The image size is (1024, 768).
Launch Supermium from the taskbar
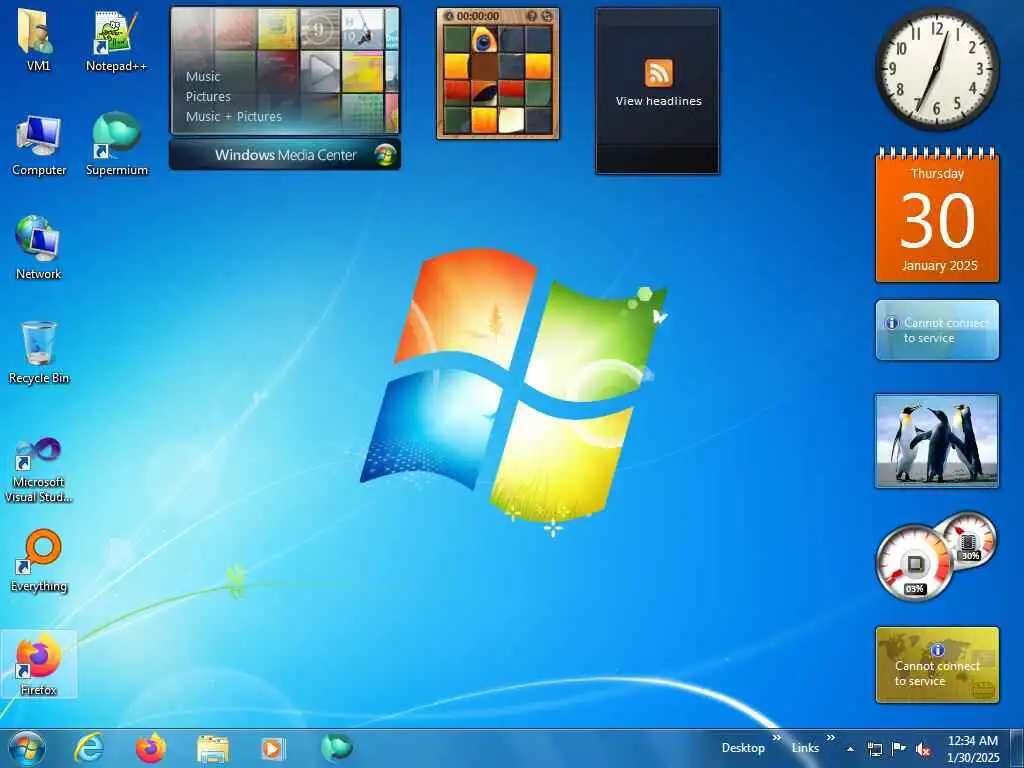(x=336, y=748)
